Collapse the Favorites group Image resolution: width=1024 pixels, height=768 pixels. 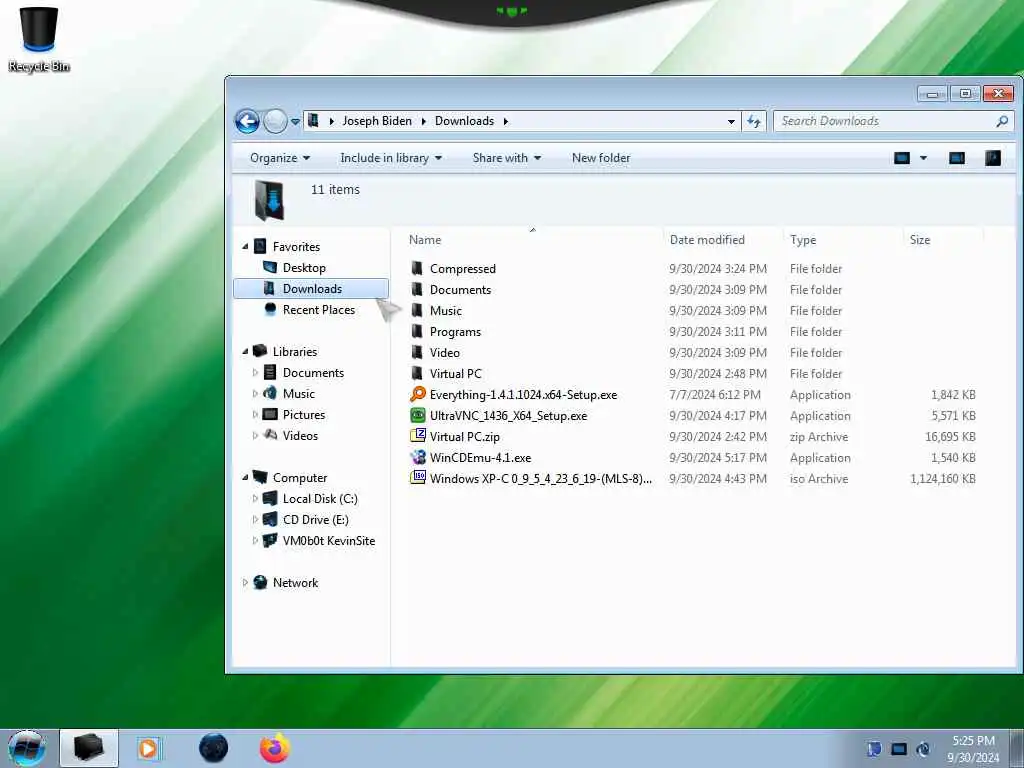click(x=246, y=247)
